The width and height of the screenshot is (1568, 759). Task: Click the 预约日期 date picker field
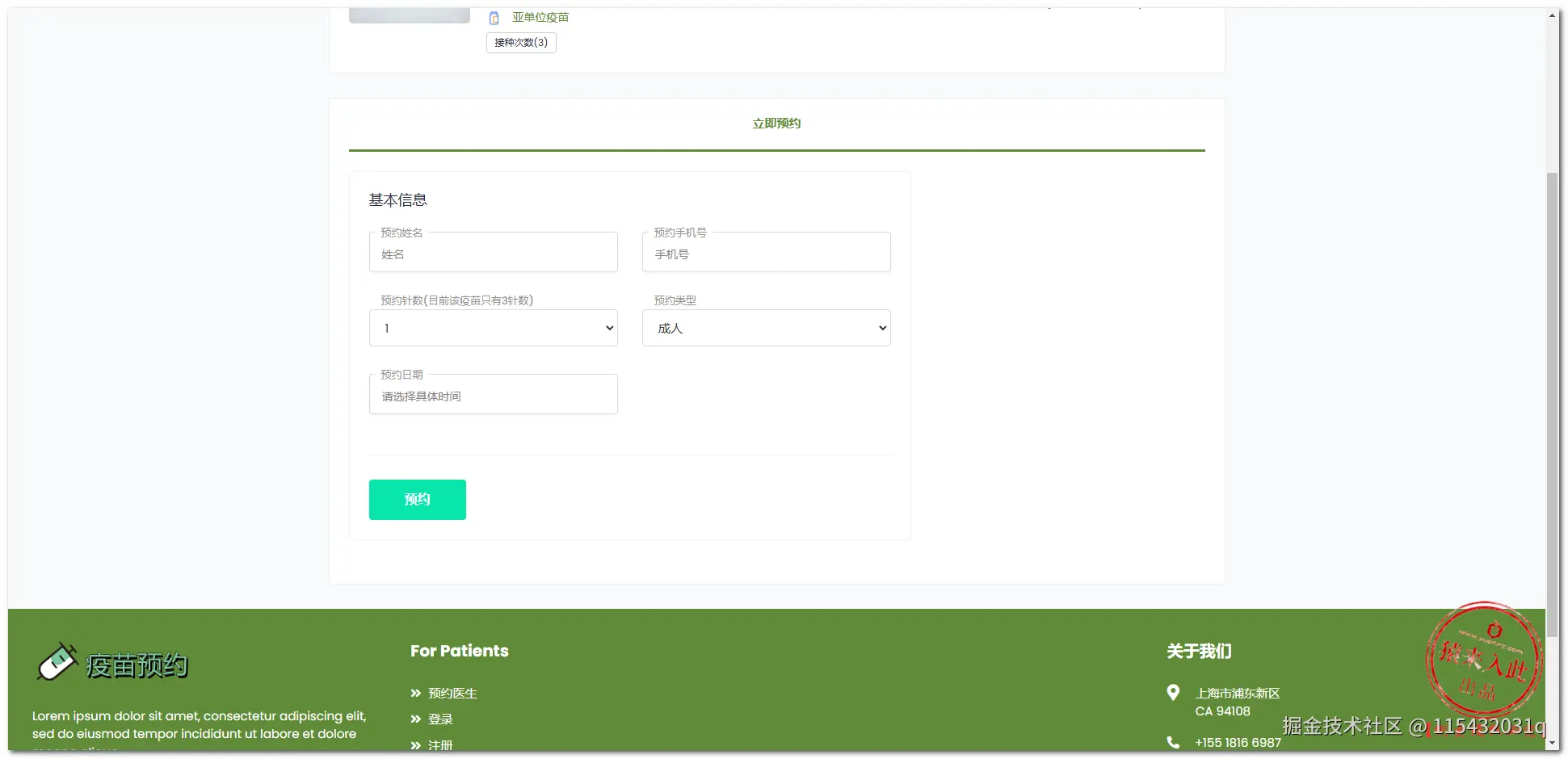(x=494, y=395)
